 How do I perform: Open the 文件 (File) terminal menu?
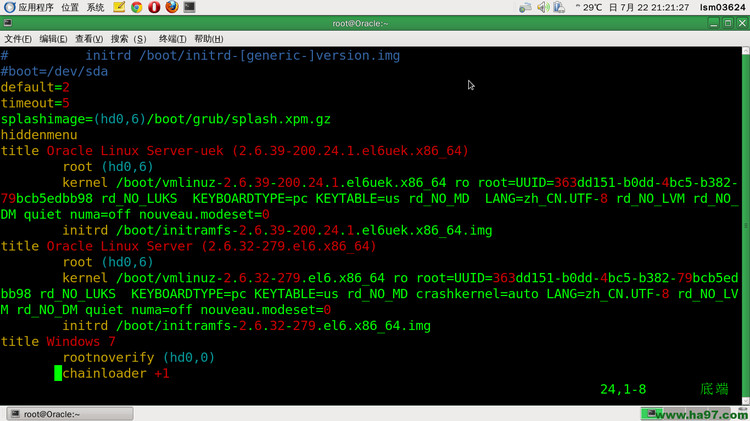[x=18, y=39]
